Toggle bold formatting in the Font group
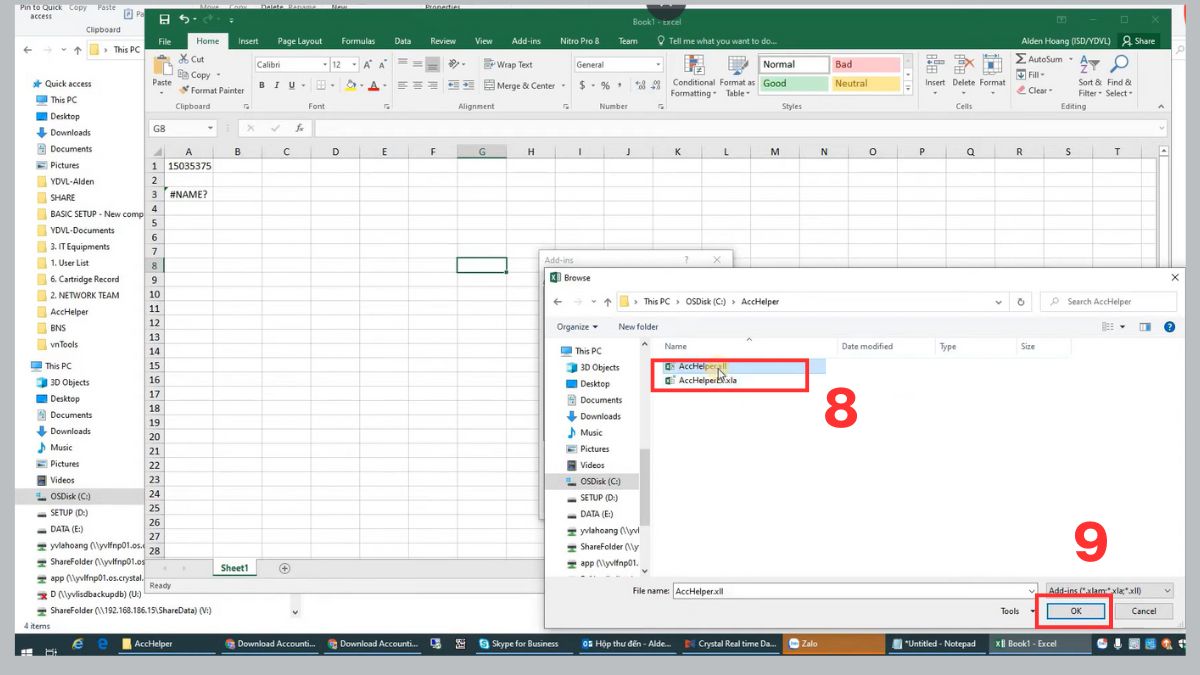Viewport: 1200px width, 675px height. [262, 86]
